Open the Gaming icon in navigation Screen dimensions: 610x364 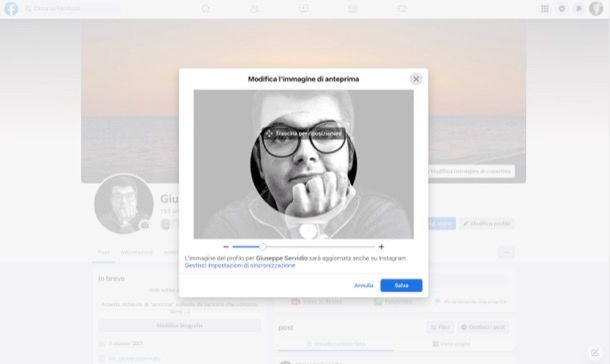(x=402, y=9)
